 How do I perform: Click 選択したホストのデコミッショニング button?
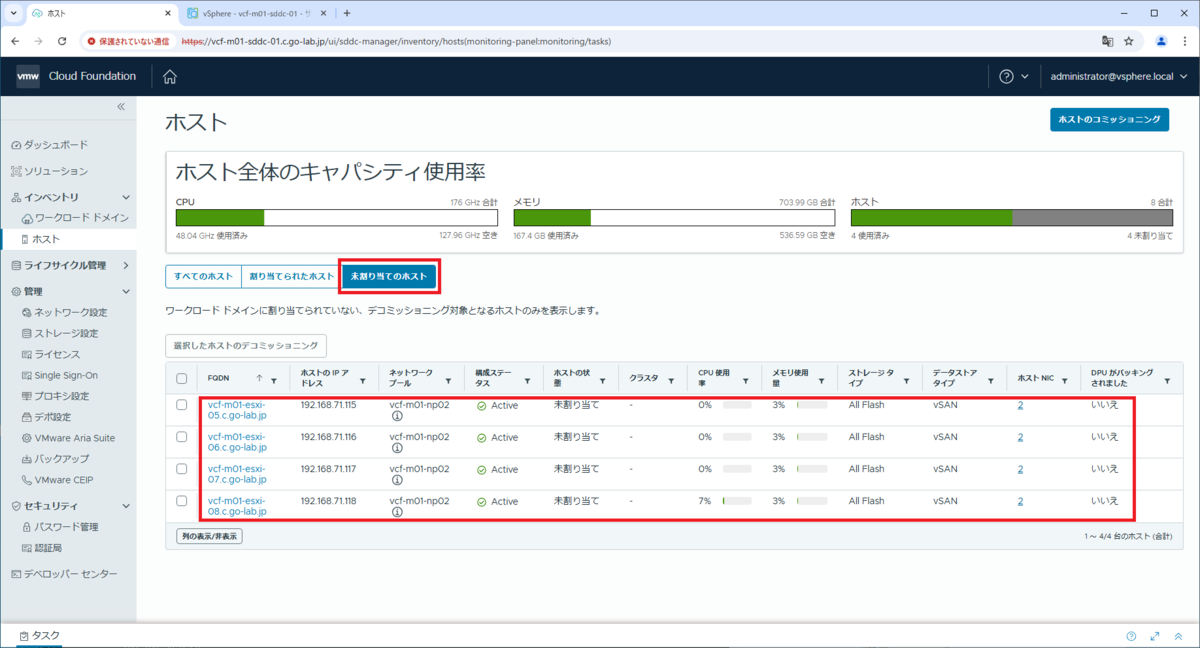(x=246, y=346)
